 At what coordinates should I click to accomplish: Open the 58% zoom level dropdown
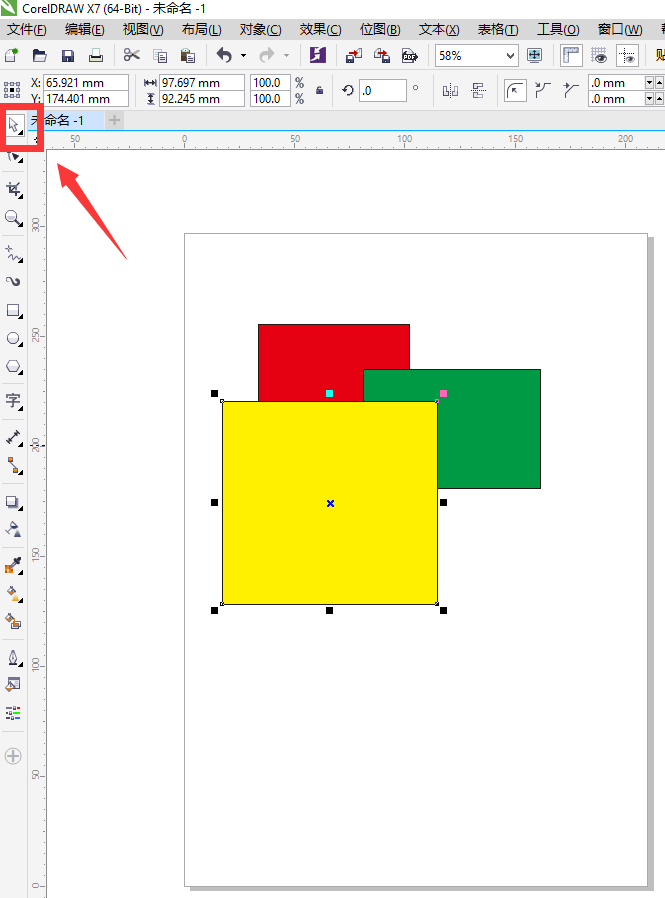tap(510, 56)
